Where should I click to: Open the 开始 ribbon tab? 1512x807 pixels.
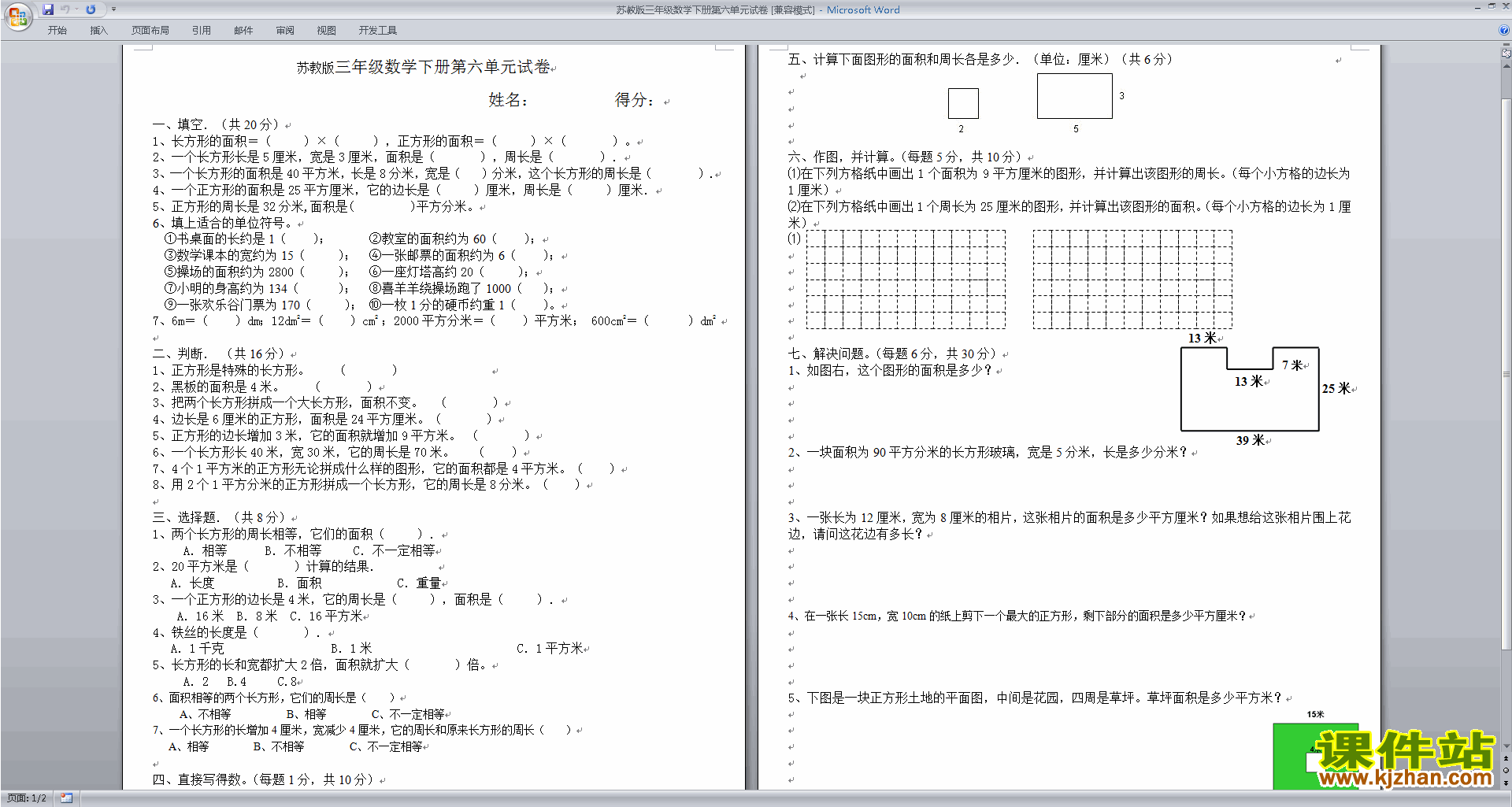click(x=57, y=31)
